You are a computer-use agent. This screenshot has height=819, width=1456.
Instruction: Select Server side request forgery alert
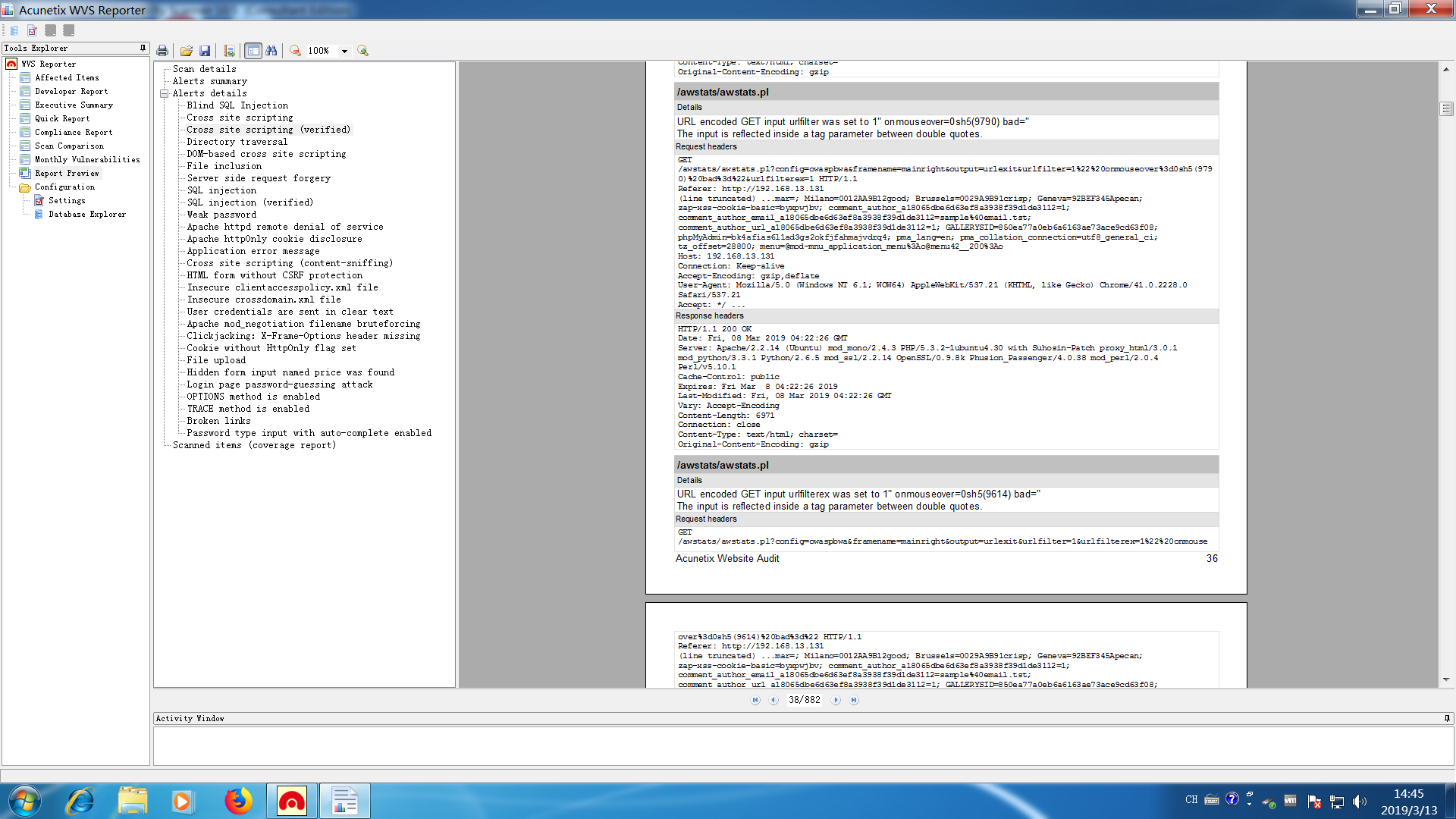click(x=259, y=178)
